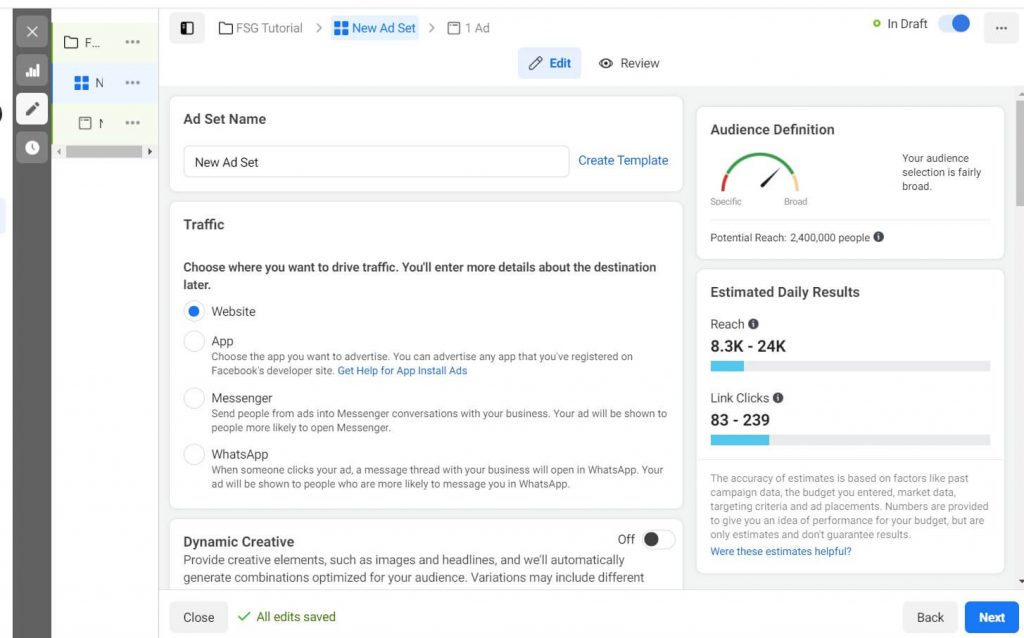The image size is (1024, 638).
Task: Select the pencil edit icon in sidebar
Action: [x=32, y=108]
